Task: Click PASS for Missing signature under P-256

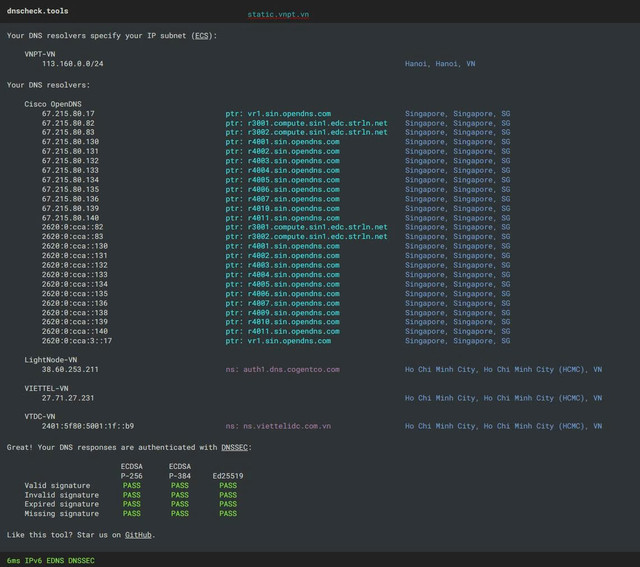Action: [131, 514]
